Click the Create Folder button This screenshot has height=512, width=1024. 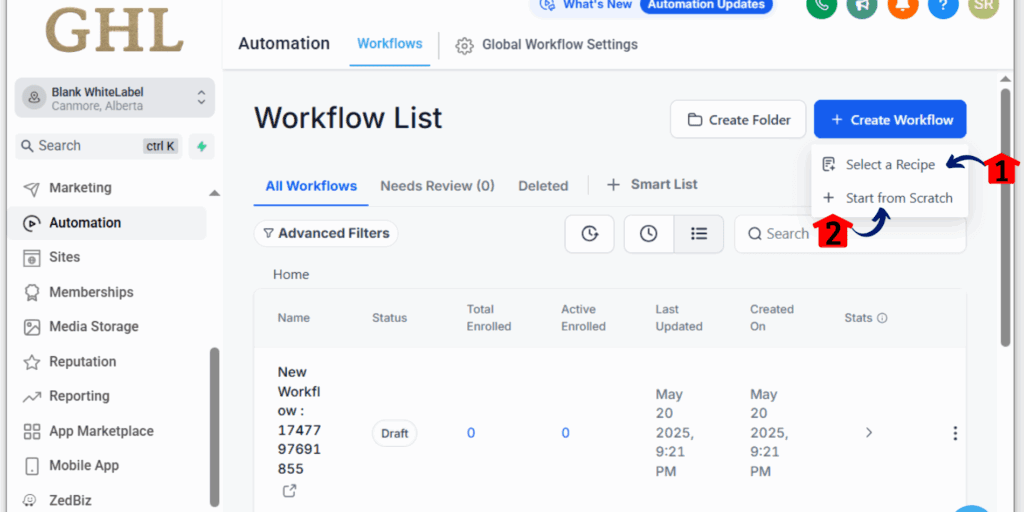click(739, 120)
